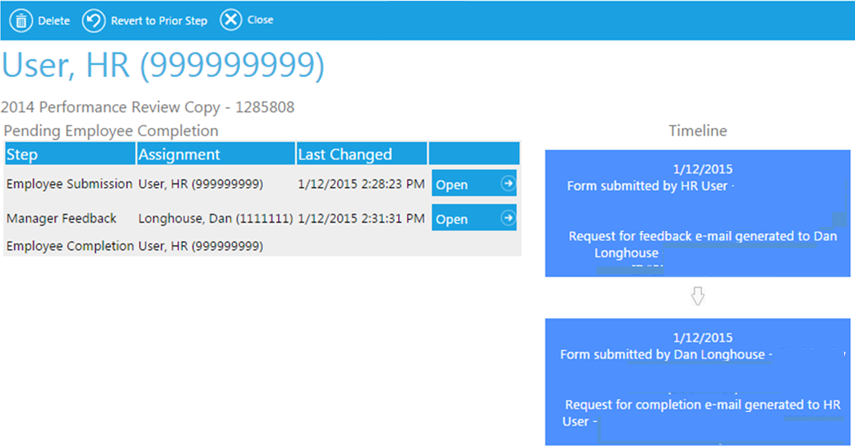
Task: Click arrow icon in Employee Submission Open button
Action: pyautogui.click(x=507, y=184)
